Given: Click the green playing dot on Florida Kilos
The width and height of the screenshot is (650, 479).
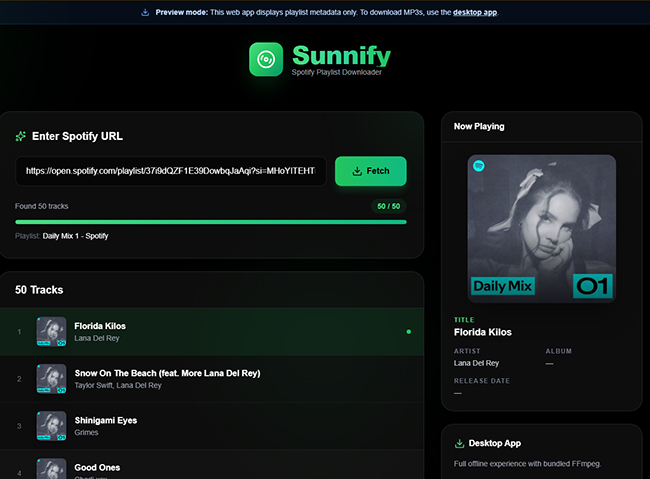Looking at the screenshot, I should coord(409,332).
